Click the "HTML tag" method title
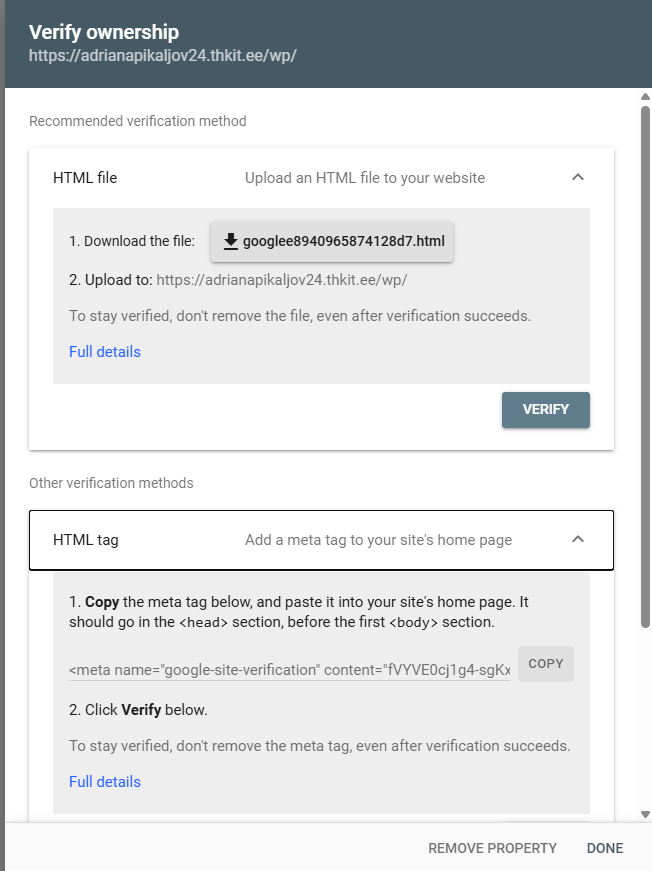The height and width of the screenshot is (871, 652). coord(86,540)
